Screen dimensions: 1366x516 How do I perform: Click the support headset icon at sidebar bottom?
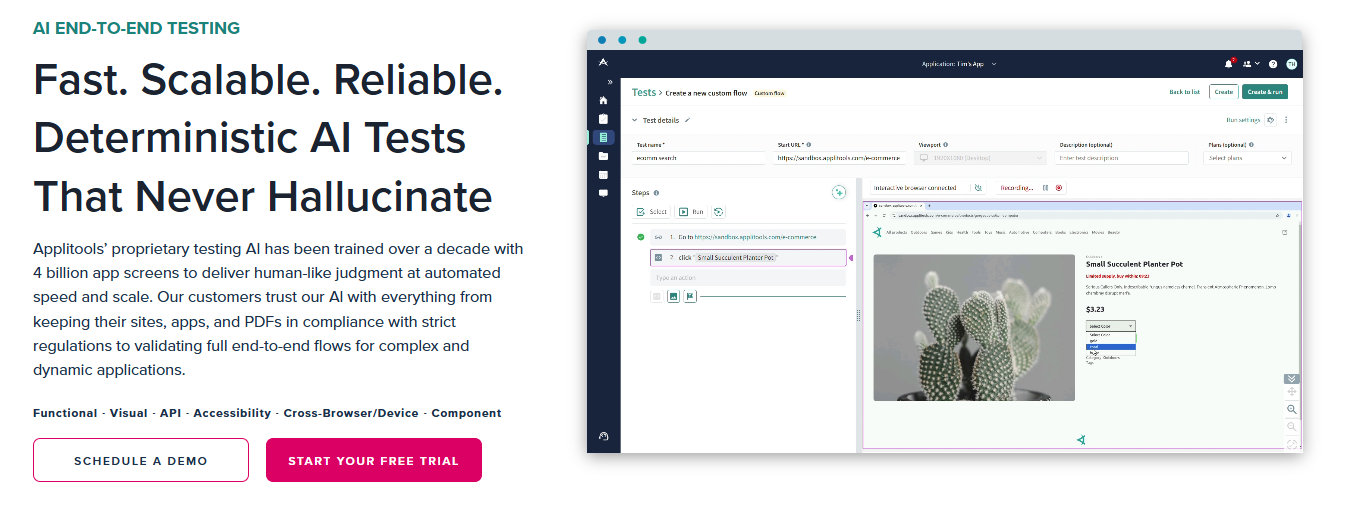(603, 436)
